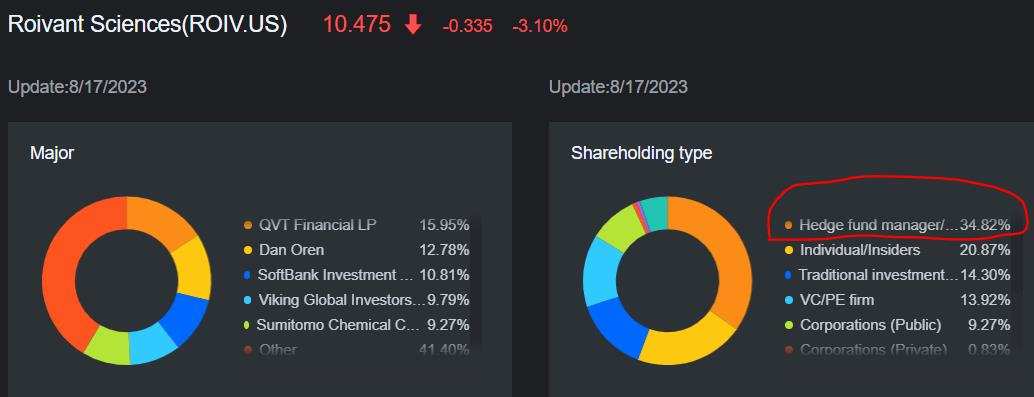Click SoftBank Investment legend item
The height and width of the screenshot is (397, 1034).
tap(356, 275)
